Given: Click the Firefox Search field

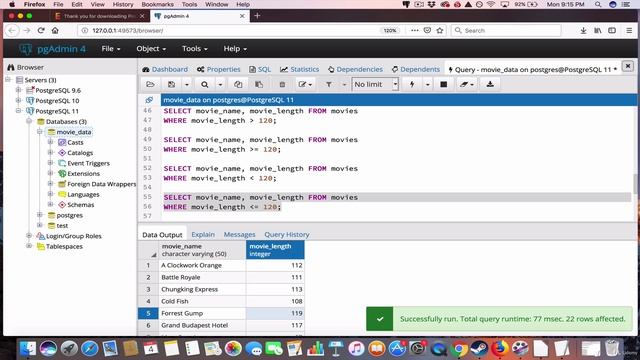Looking at the screenshot, I should [x=506, y=31].
